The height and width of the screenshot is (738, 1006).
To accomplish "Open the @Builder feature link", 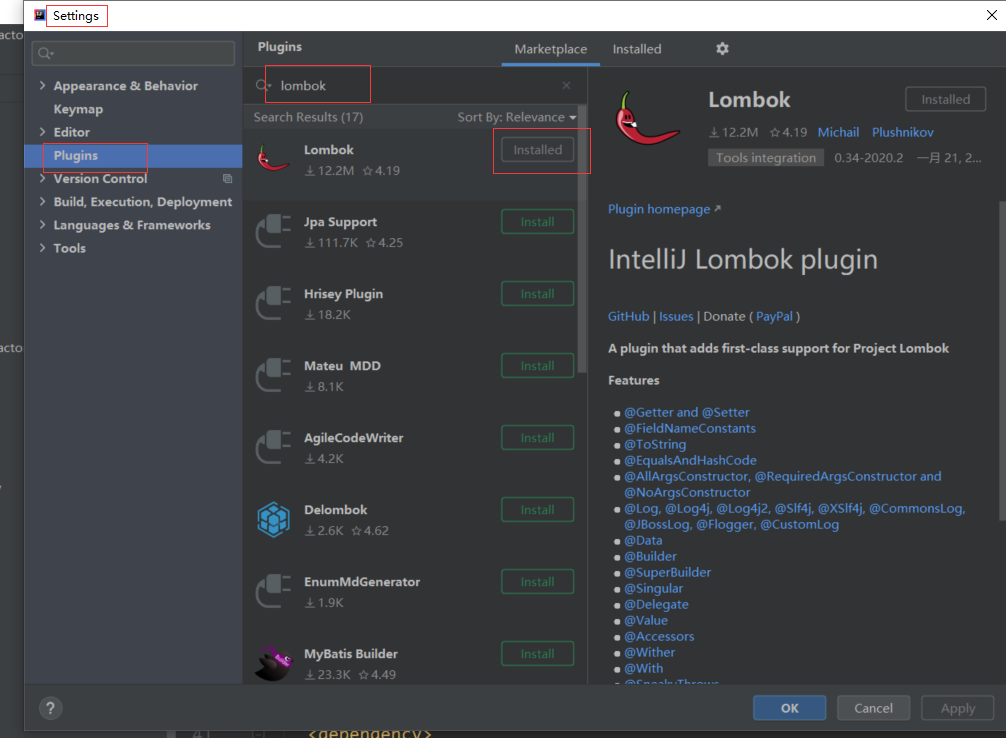I will pyautogui.click(x=651, y=556).
